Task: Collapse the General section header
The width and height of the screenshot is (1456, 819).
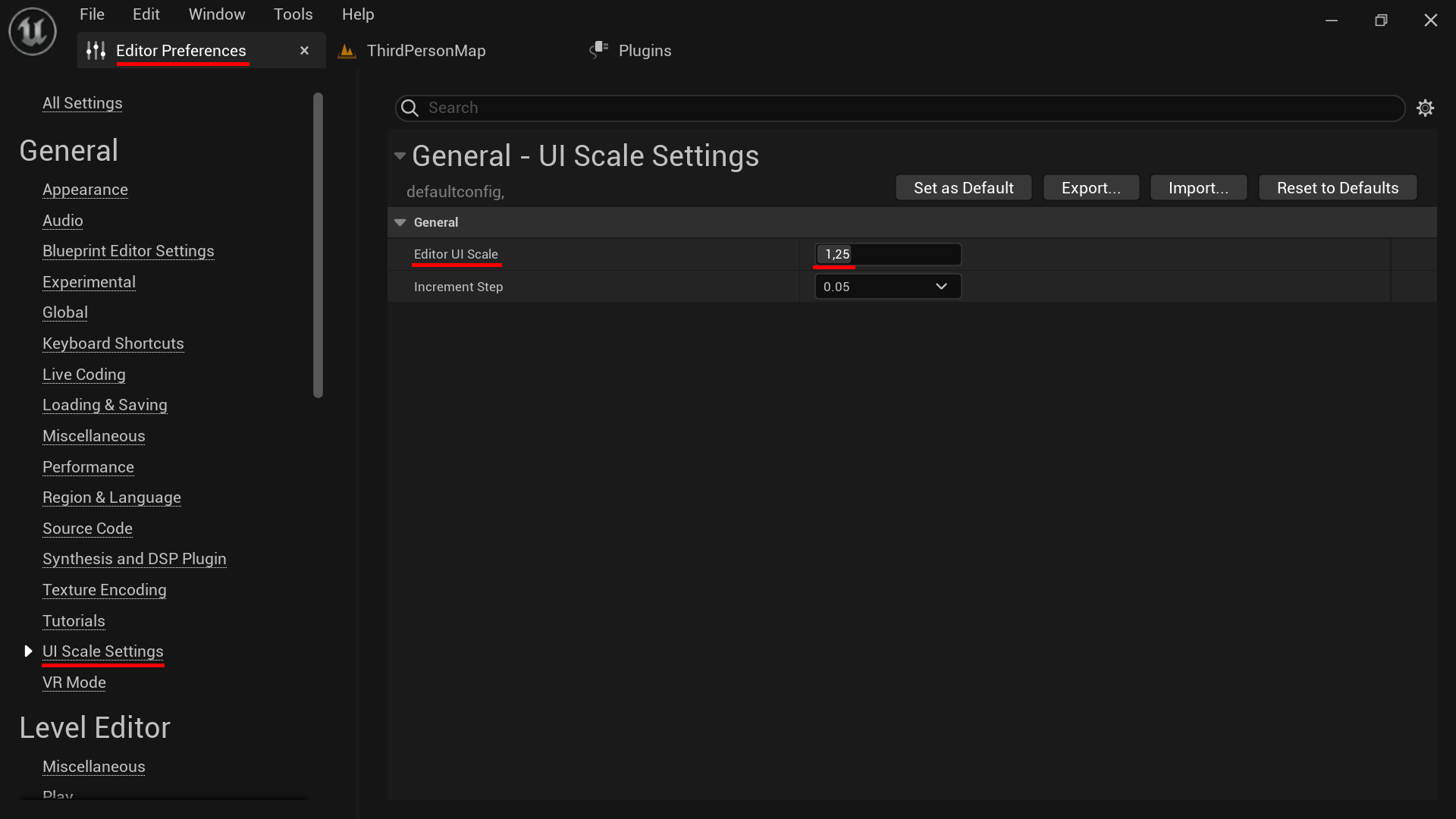Action: pos(400,221)
